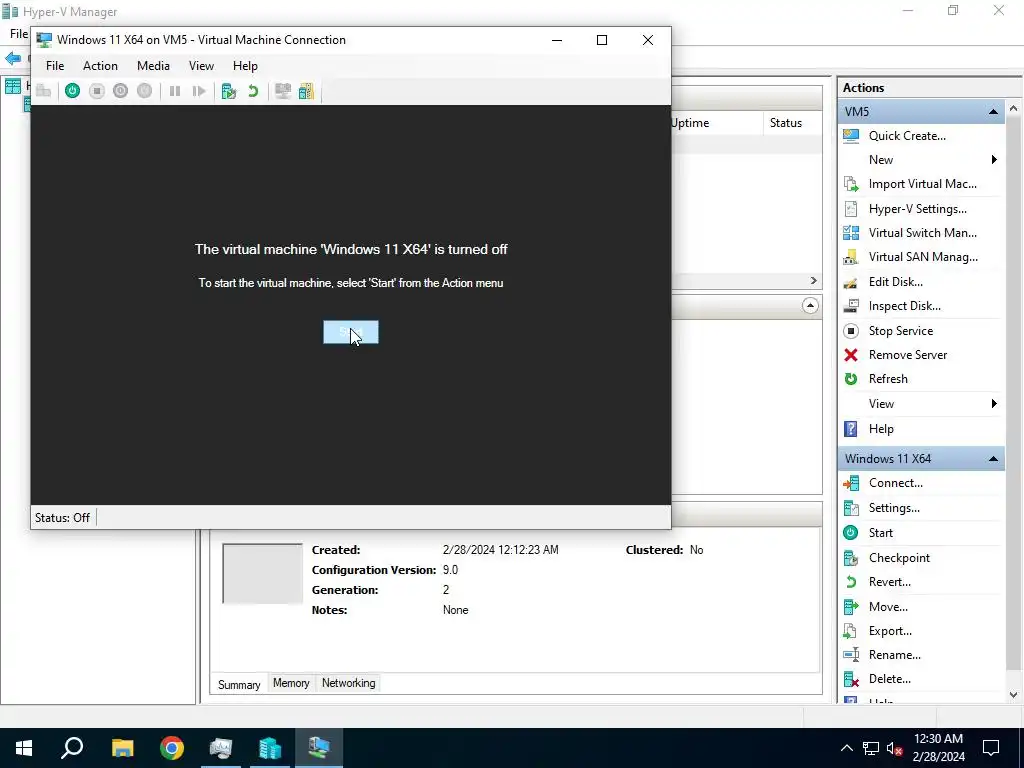Viewport: 1024px width, 768px height.
Task: Click the Reset play-step toolbar icon
Action: tap(199, 91)
